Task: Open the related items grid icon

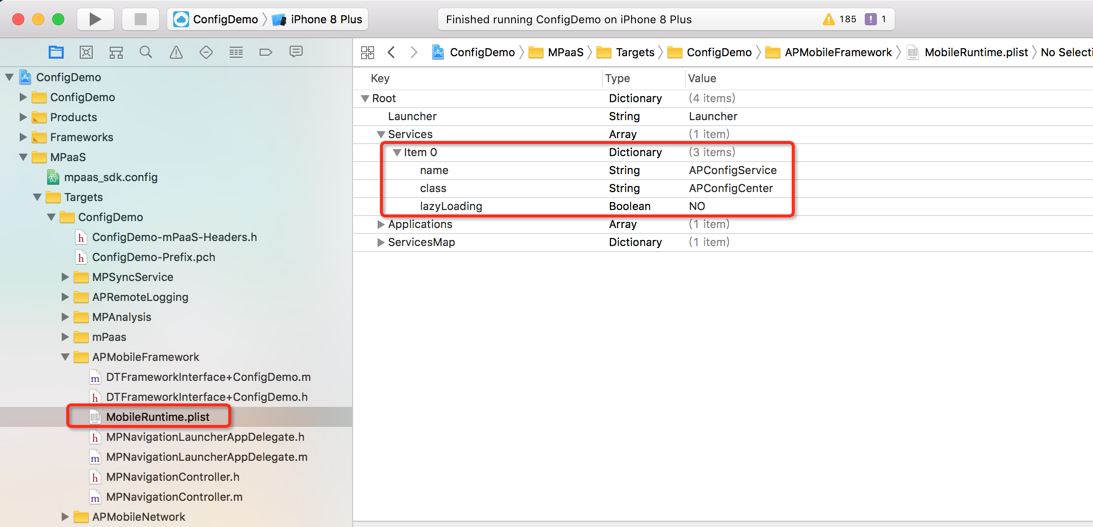Action: pos(367,52)
